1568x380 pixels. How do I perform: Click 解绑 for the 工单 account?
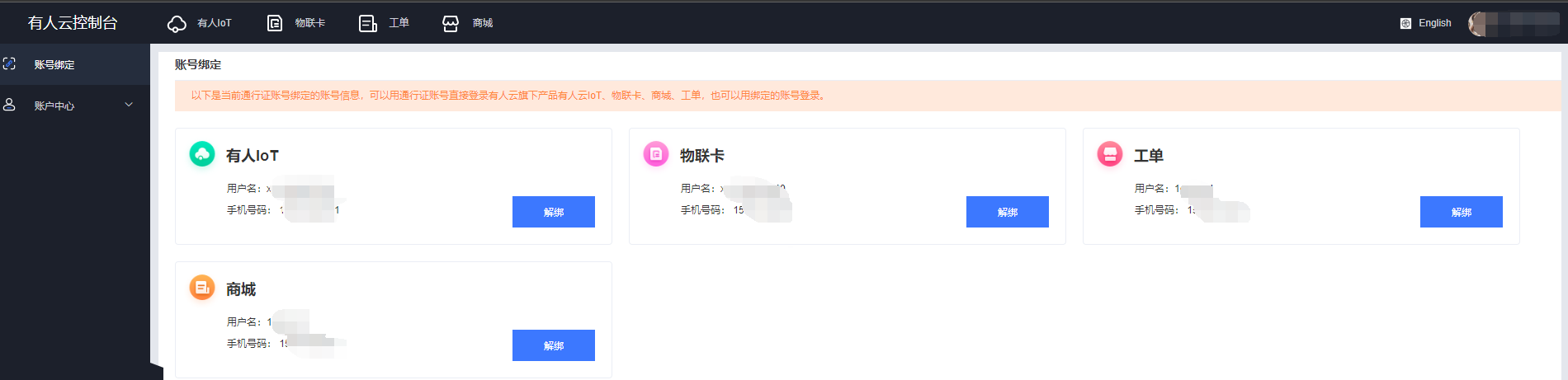[x=1462, y=212]
